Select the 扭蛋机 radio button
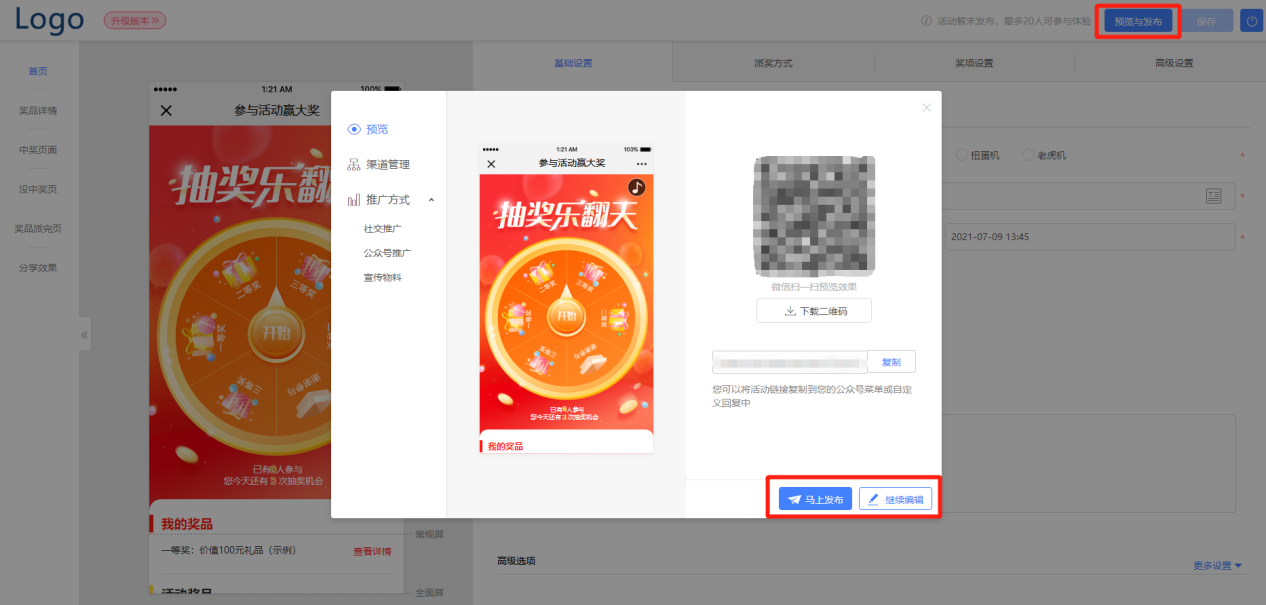The image size is (1266, 605). click(x=962, y=155)
